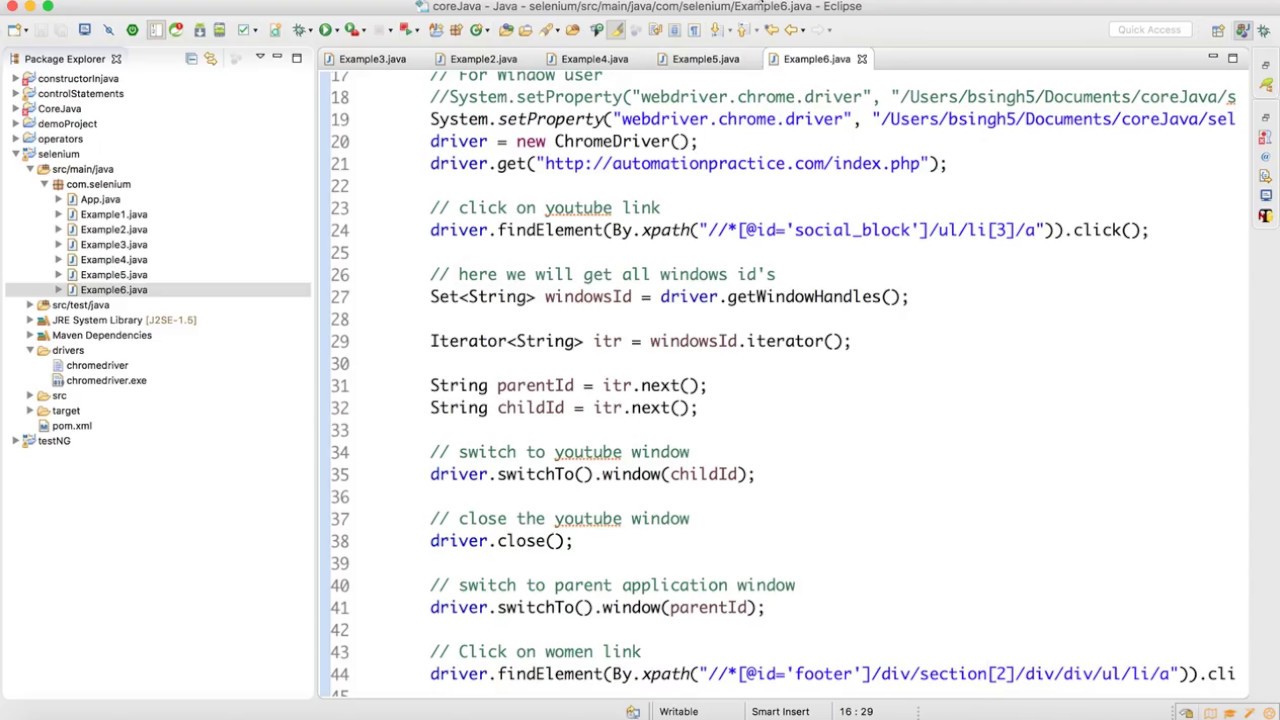The width and height of the screenshot is (1280, 720).
Task: Collapse All in Package Explorer
Action: coord(191,59)
